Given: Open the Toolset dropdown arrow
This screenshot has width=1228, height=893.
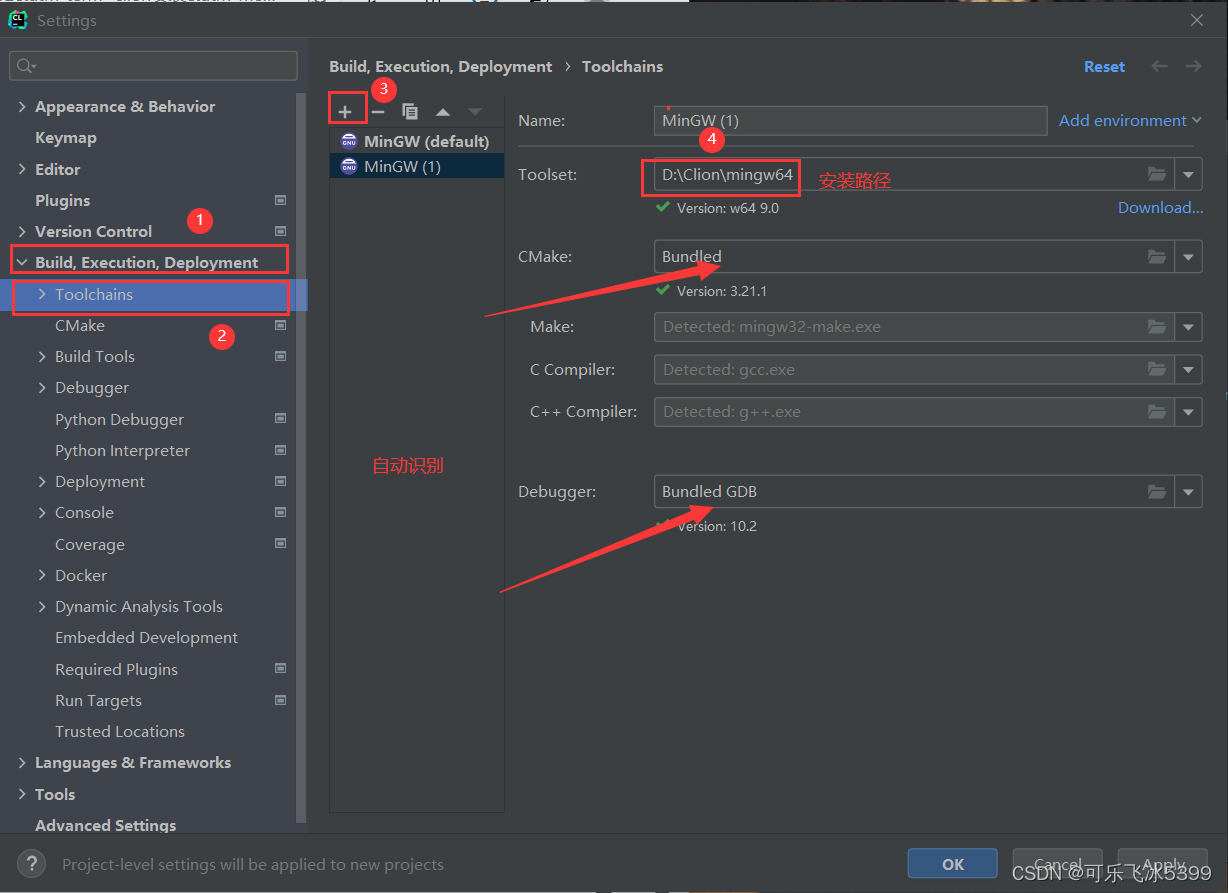Looking at the screenshot, I should pos(1189,174).
